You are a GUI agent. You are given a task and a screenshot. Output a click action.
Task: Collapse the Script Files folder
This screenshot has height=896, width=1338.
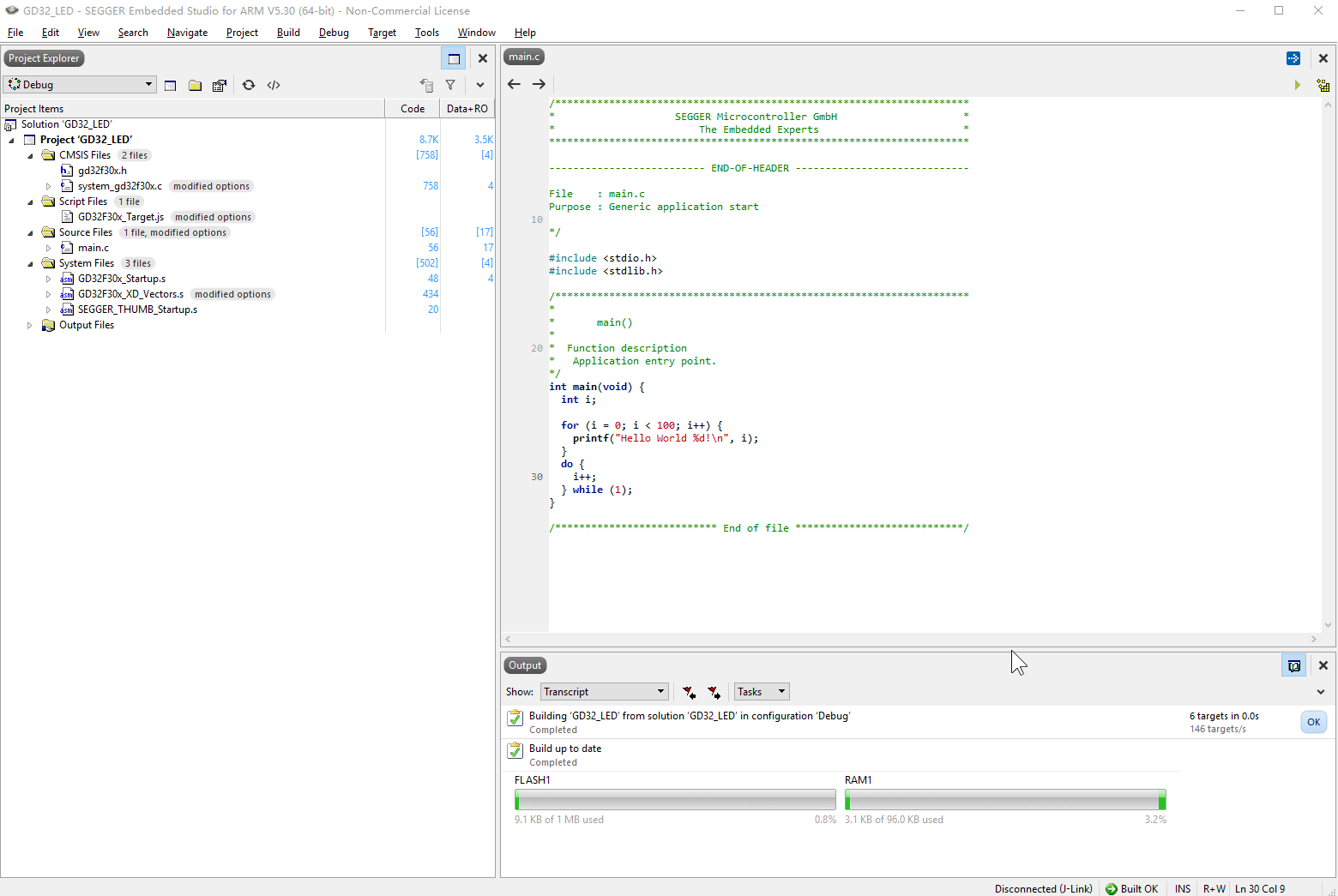pos(30,201)
